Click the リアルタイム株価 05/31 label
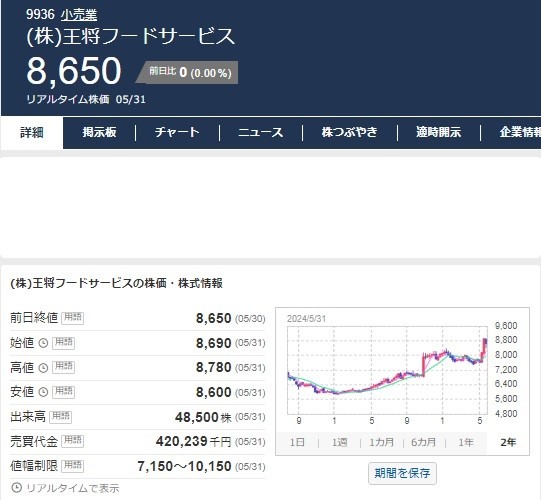This screenshot has height=500, width=541. pyautogui.click(x=86, y=100)
